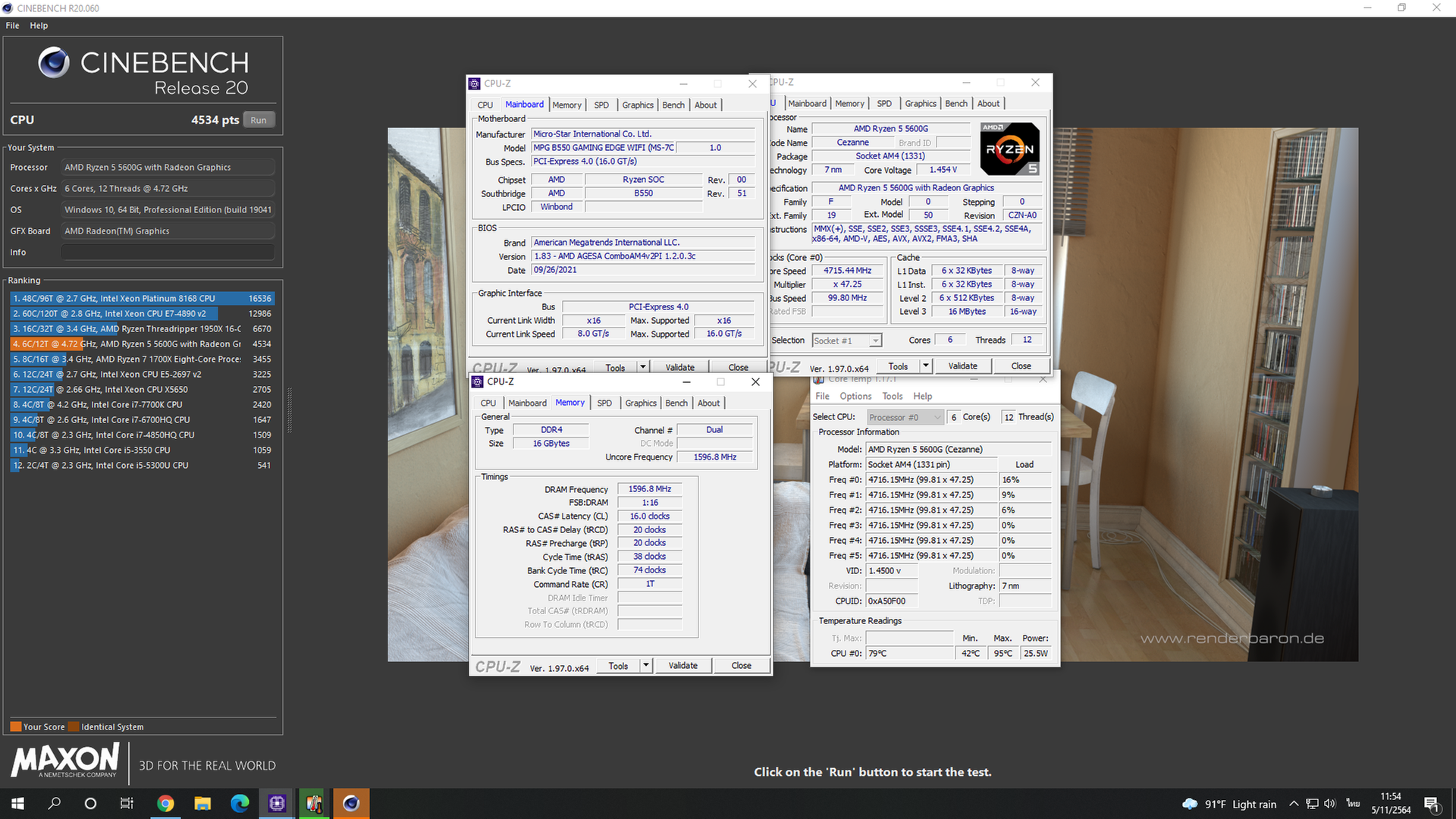Switch to About tab in Mainboard window
The height and width of the screenshot is (819, 1456).
705,105
